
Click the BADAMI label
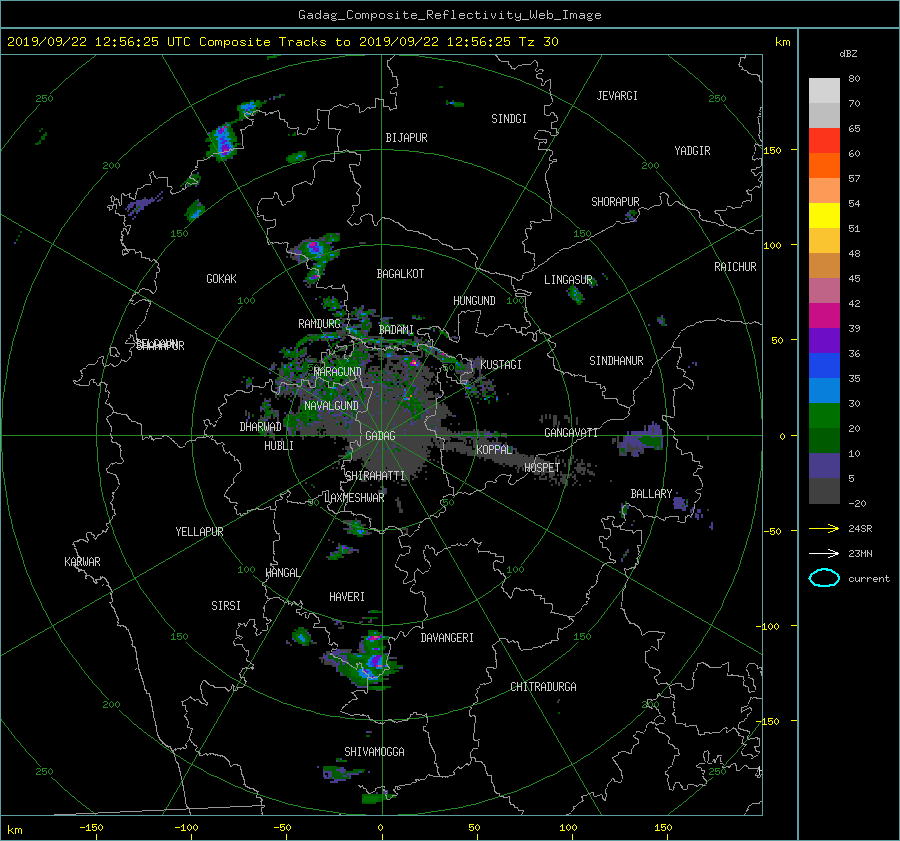pos(396,330)
